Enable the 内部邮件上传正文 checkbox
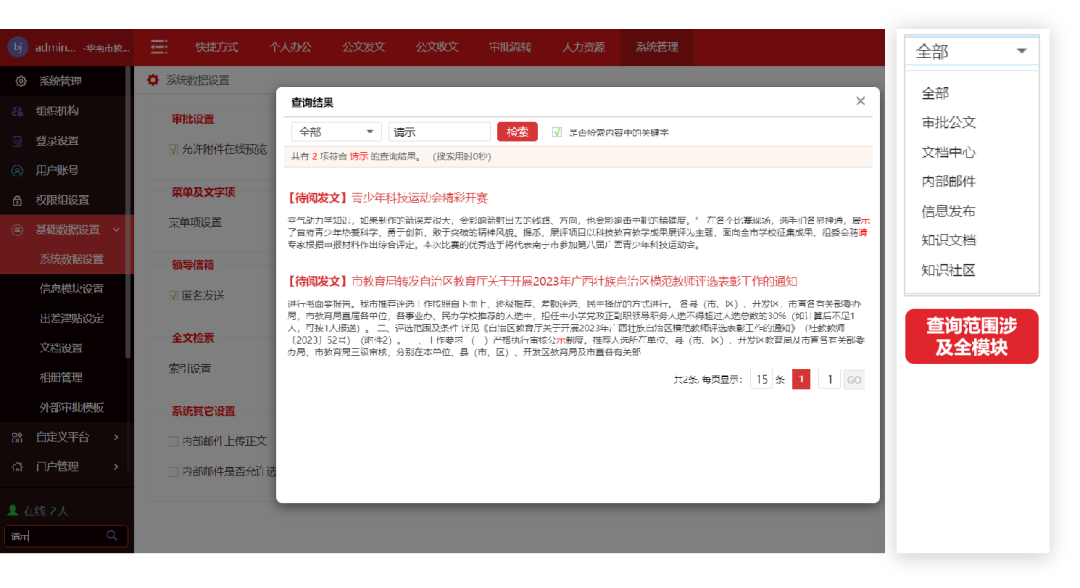Image resolution: width=1080 pixels, height=588 pixels. click(x=173, y=439)
